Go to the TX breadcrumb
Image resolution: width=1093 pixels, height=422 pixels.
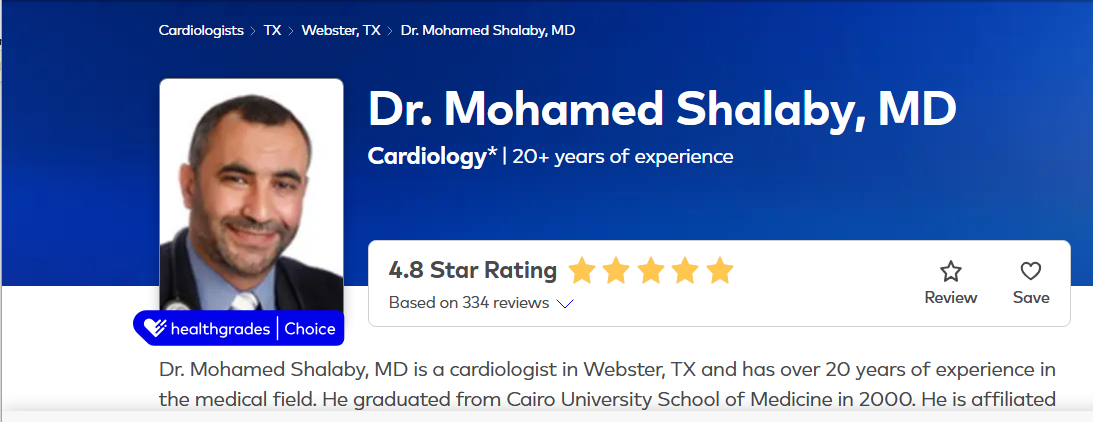tap(272, 30)
